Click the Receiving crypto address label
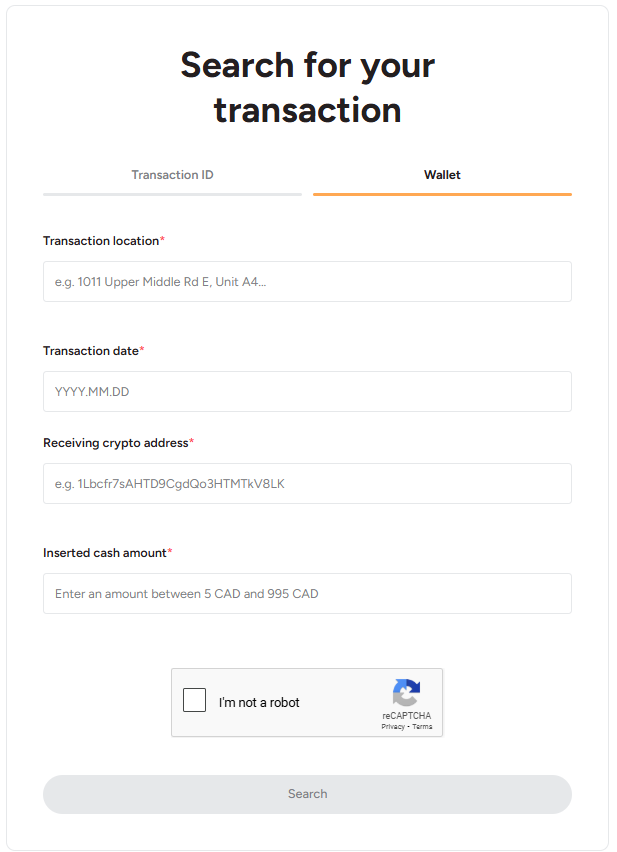The height and width of the screenshot is (852, 617). (118, 443)
